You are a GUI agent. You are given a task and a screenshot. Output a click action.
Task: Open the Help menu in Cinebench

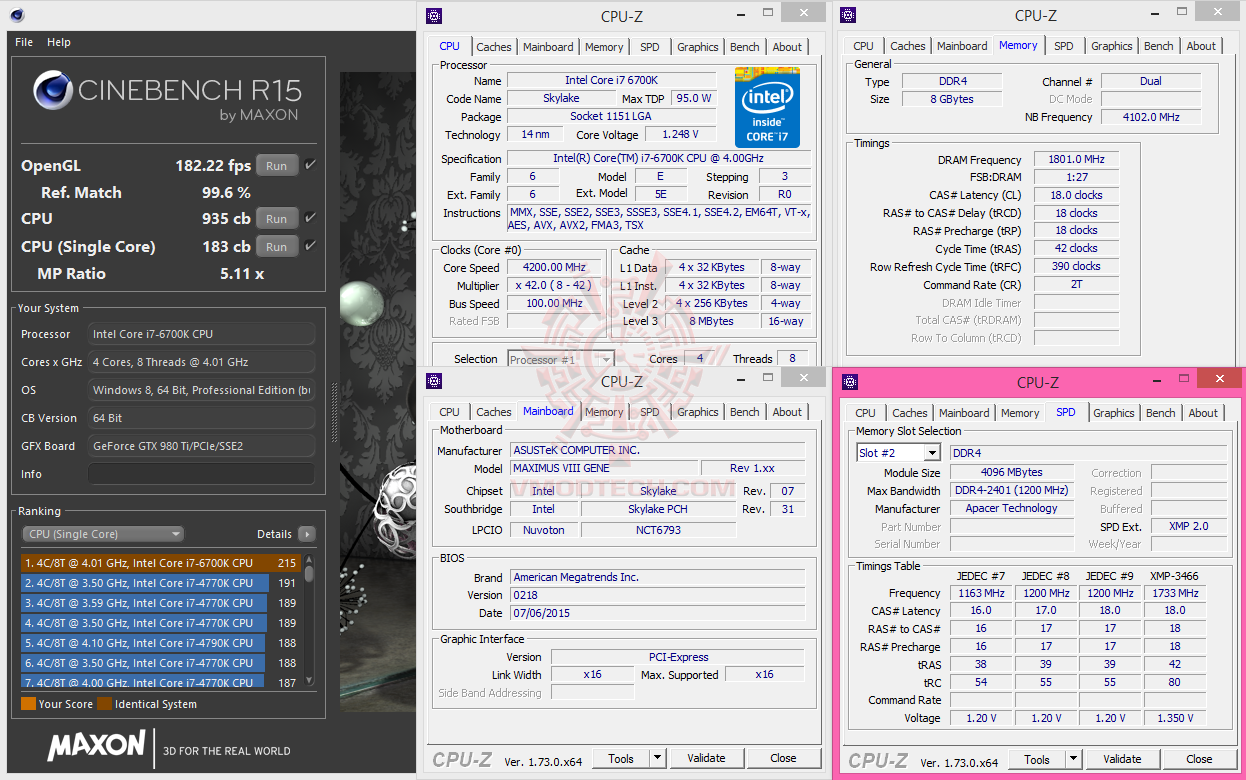(59, 42)
